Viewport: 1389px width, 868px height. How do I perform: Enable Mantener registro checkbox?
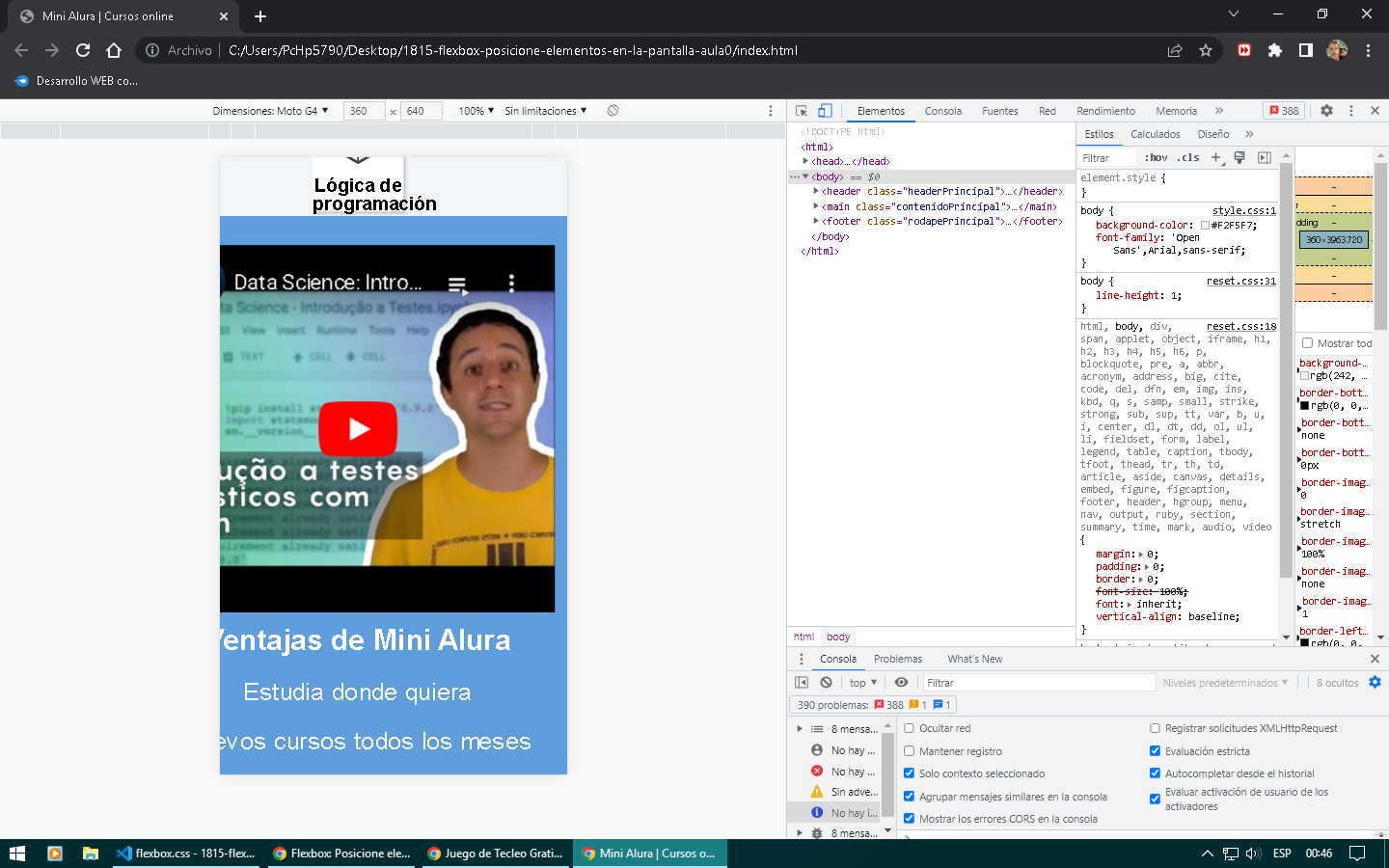(x=909, y=750)
